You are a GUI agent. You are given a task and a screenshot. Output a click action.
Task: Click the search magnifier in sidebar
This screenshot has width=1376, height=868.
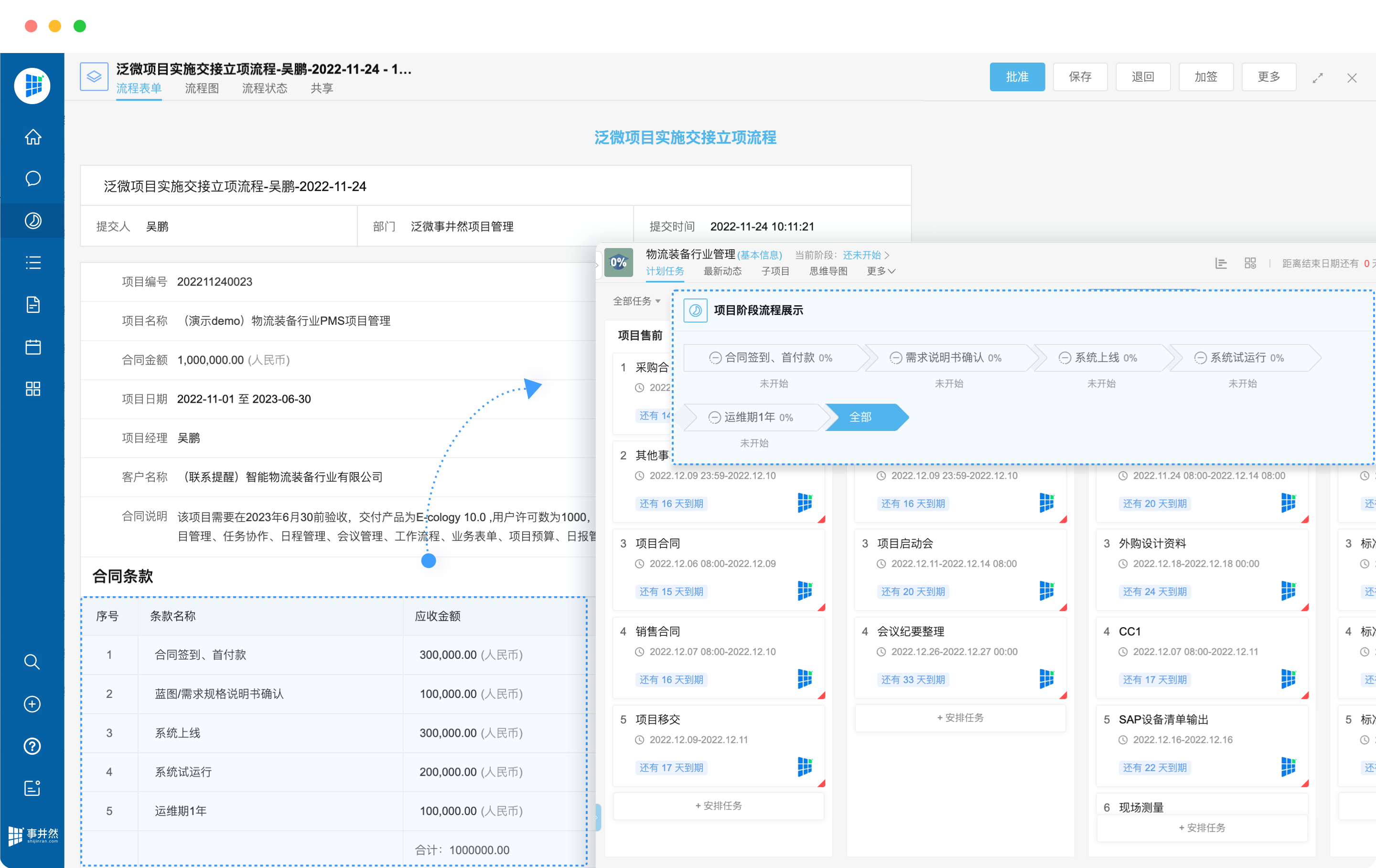[32, 662]
